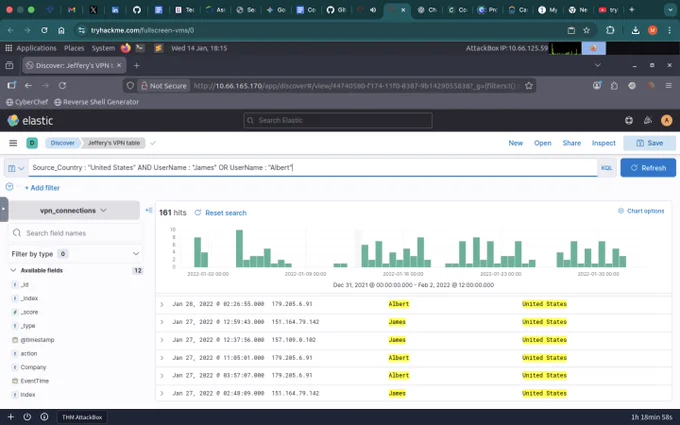Image resolution: width=680 pixels, height=425 pixels.
Task: Click the Chrome downloads icon
Action: click(635, 30)
